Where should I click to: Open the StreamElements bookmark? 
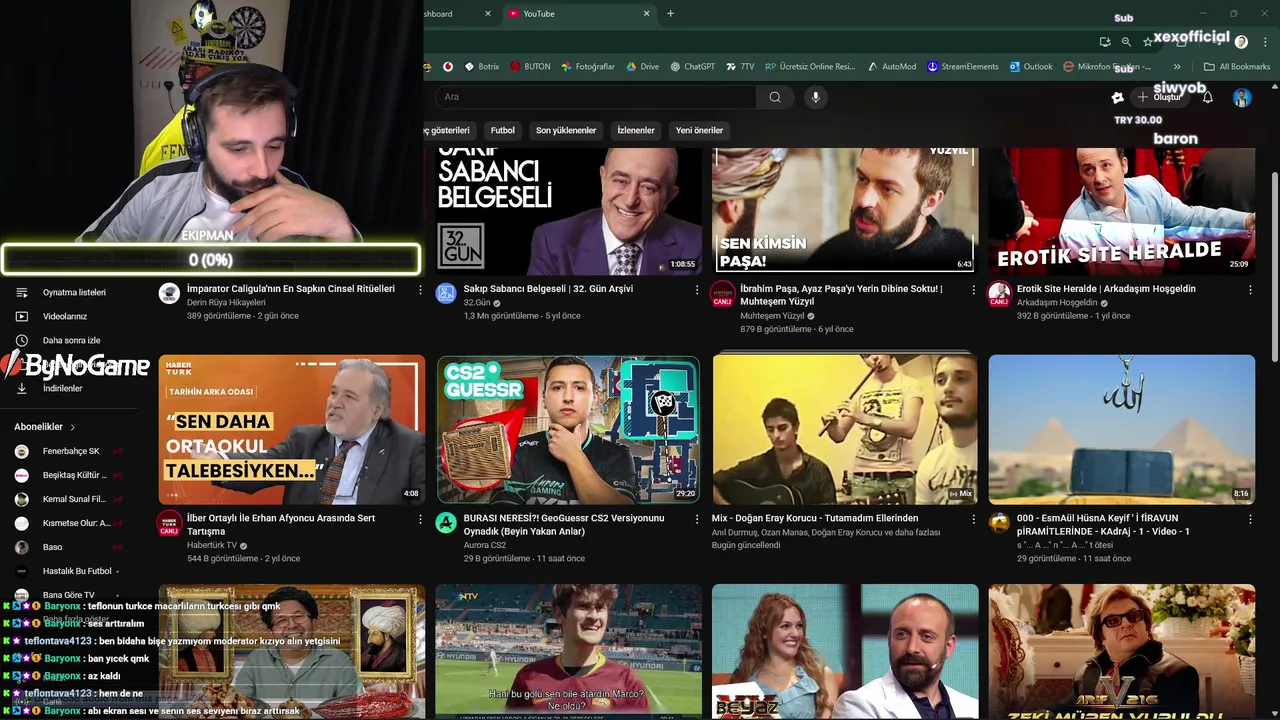pyautogui.click(x=963, y=67)
